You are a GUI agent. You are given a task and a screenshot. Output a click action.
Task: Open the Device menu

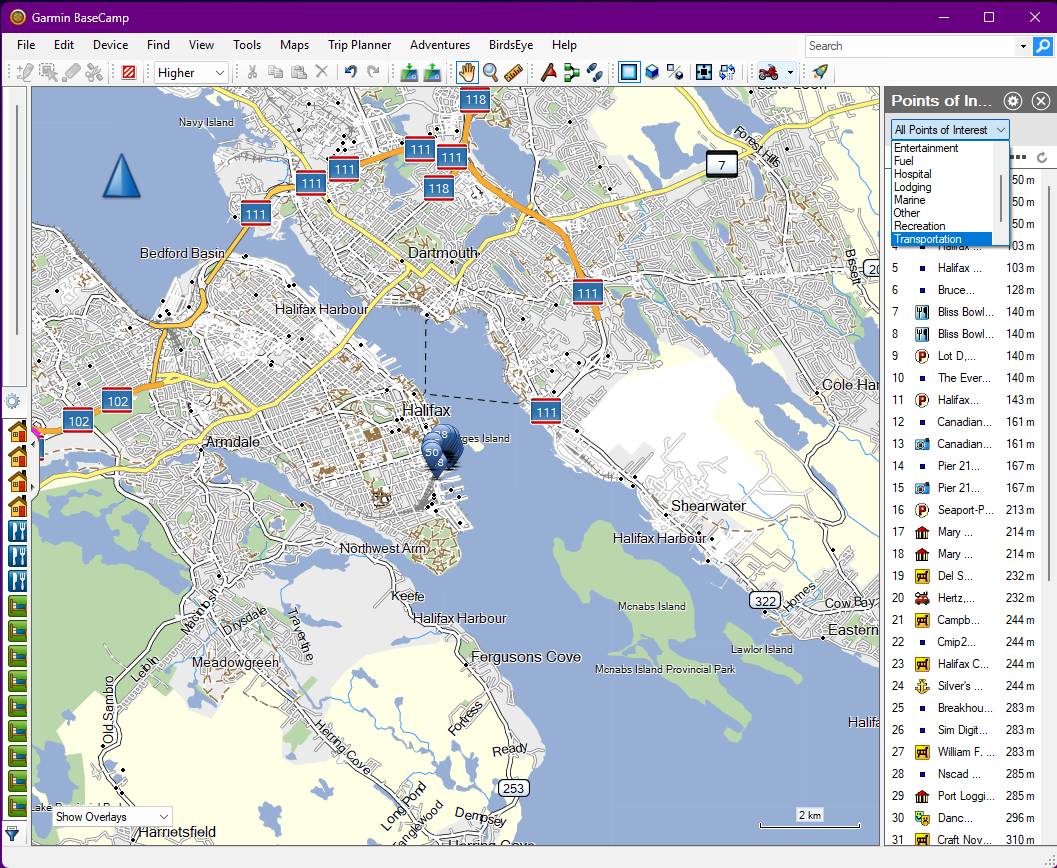(x=111, y=45)
